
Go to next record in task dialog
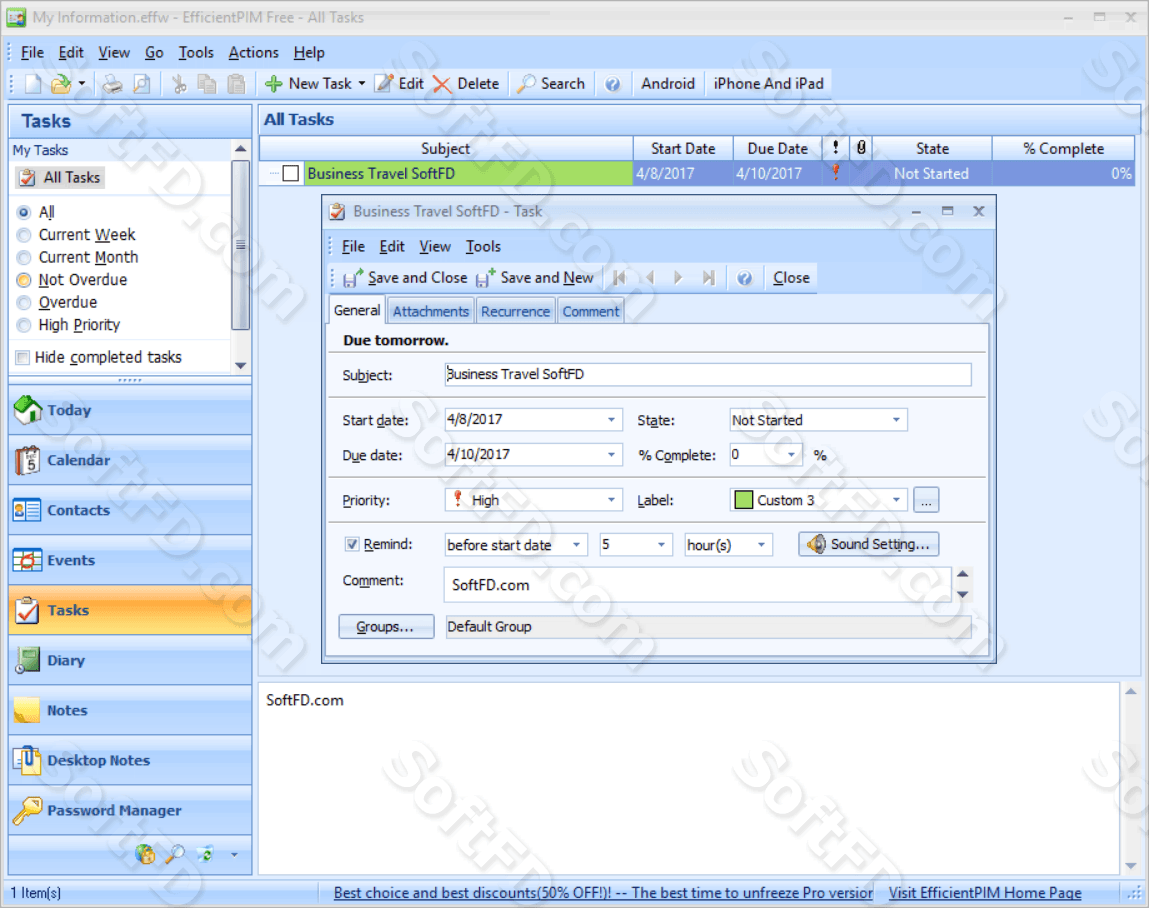pyautogui.click(x=678, y=278)
